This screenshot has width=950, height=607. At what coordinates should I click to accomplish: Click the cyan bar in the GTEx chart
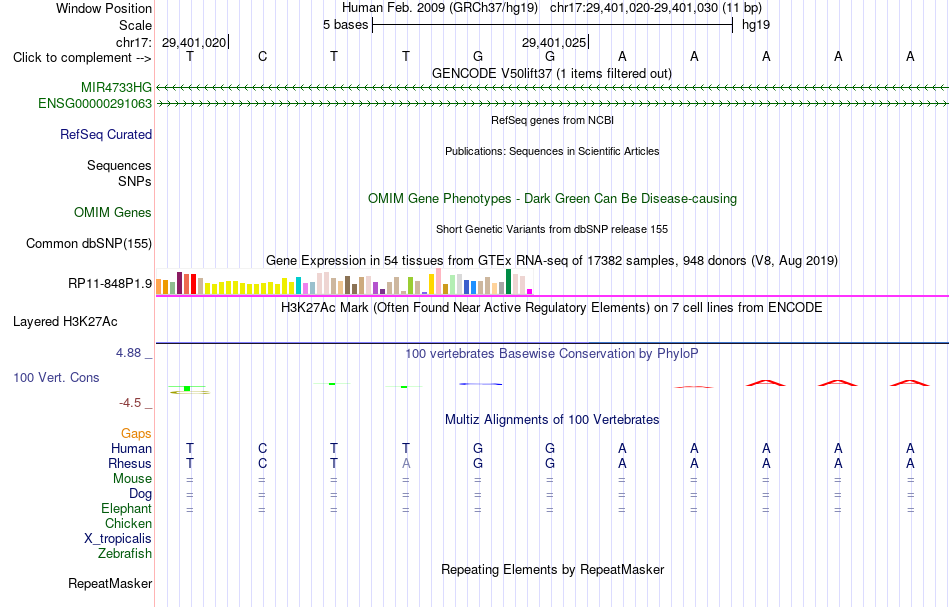(x=298, y=286)
